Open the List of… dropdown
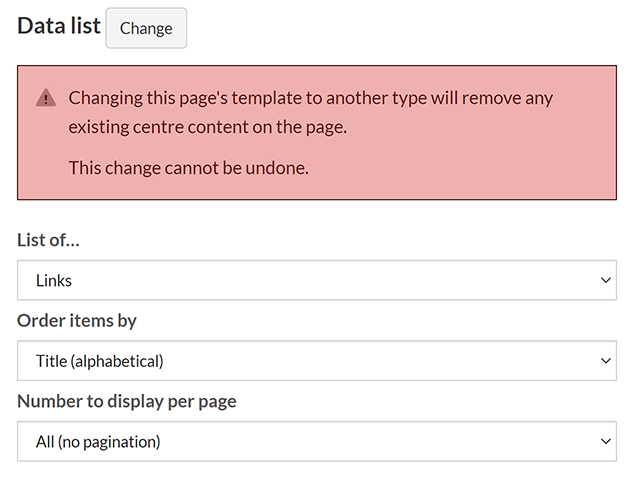 click(x=316, y=280)
